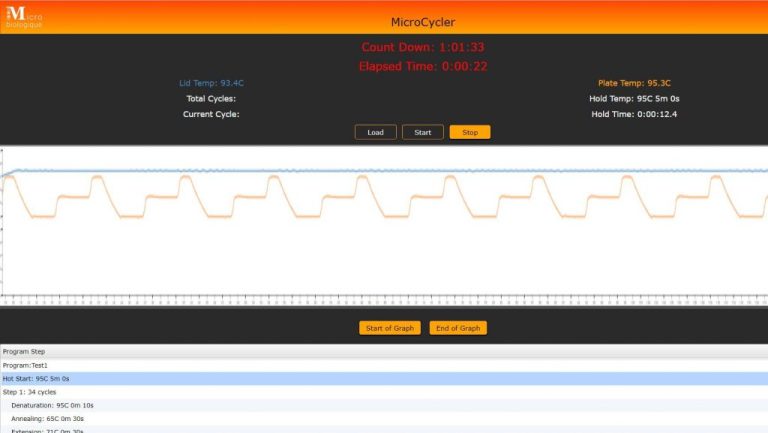
Task: Click the Elapsed Time readout
Action: point(423,66)
